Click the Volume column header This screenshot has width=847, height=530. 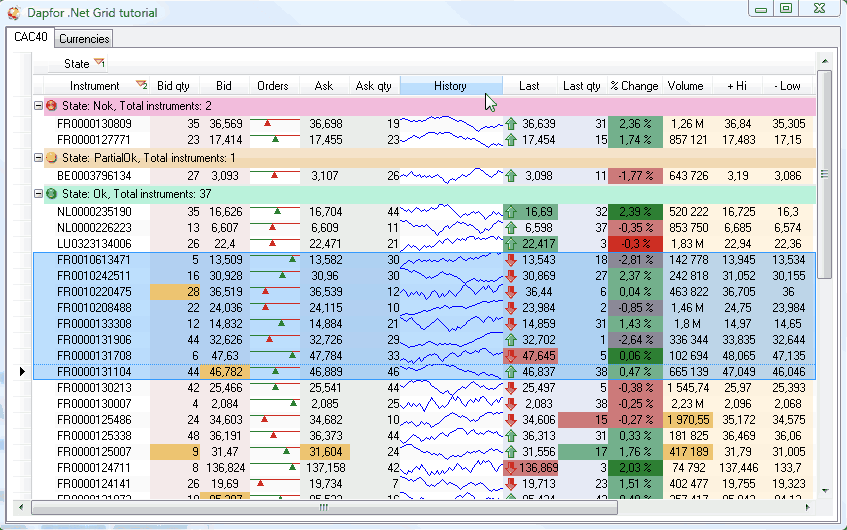point(686,86)
